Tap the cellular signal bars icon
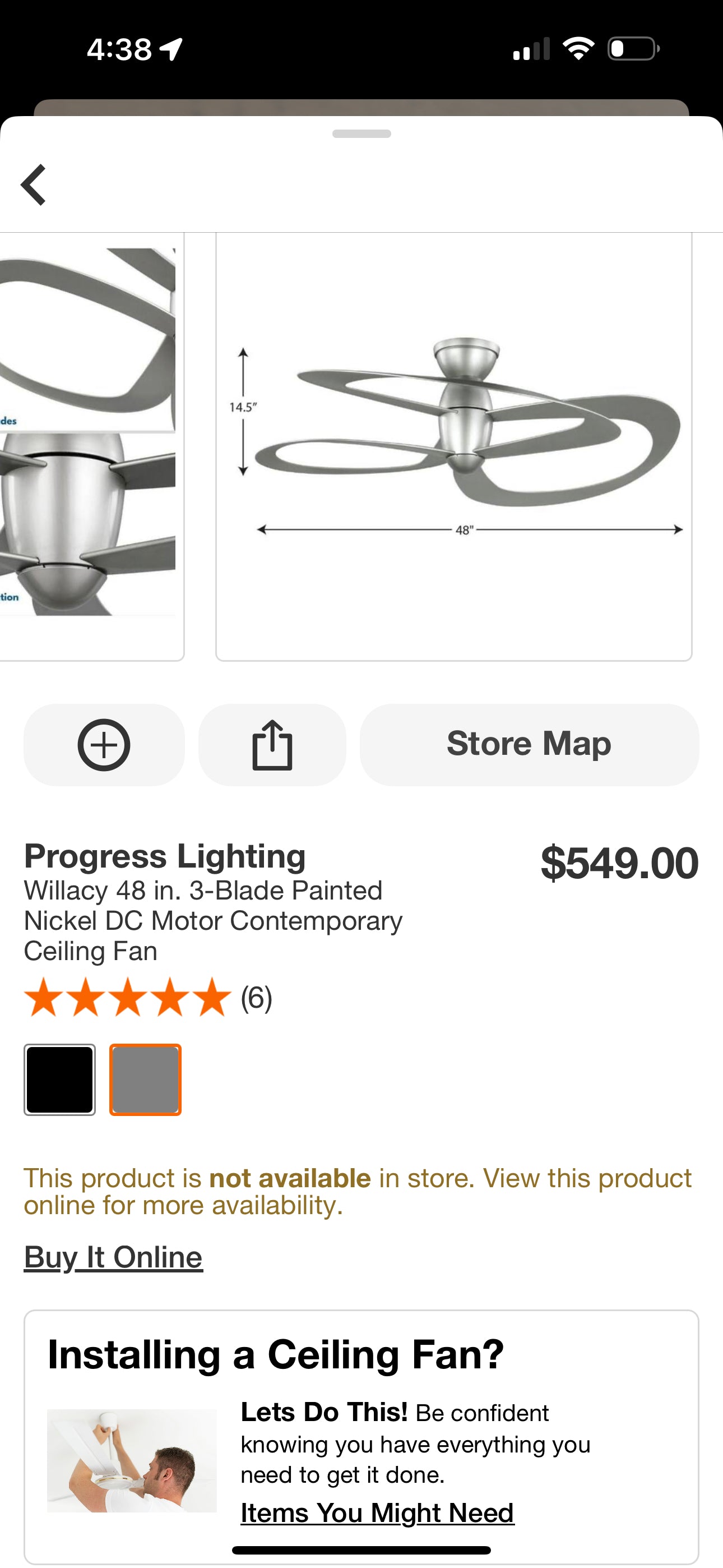The height and width of the screenshot is (1568, 723). point(531,49)
